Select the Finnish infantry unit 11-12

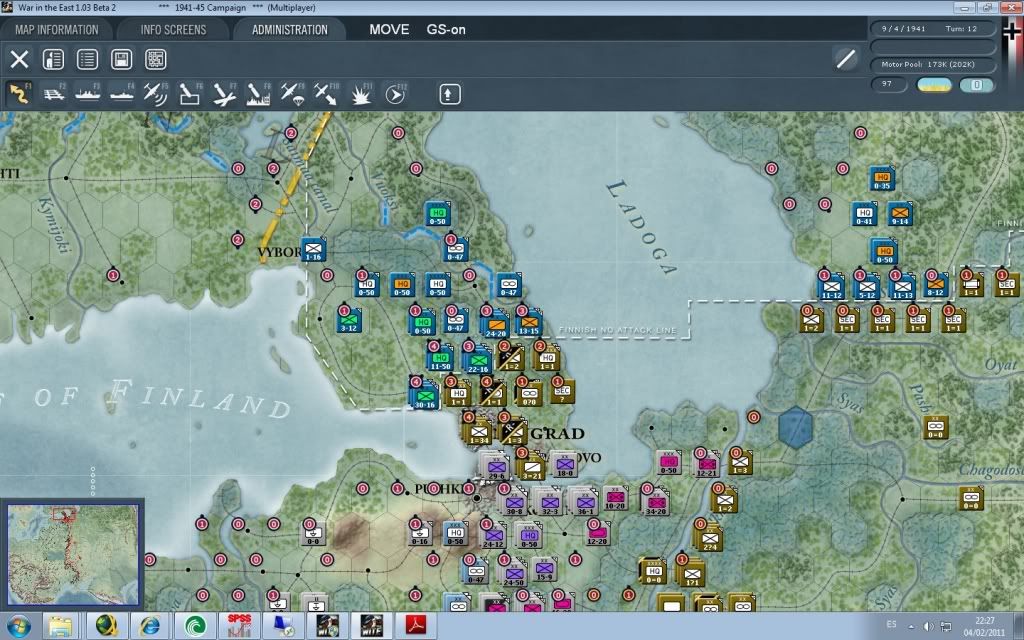pyautogui.click(x=831, y=287)
